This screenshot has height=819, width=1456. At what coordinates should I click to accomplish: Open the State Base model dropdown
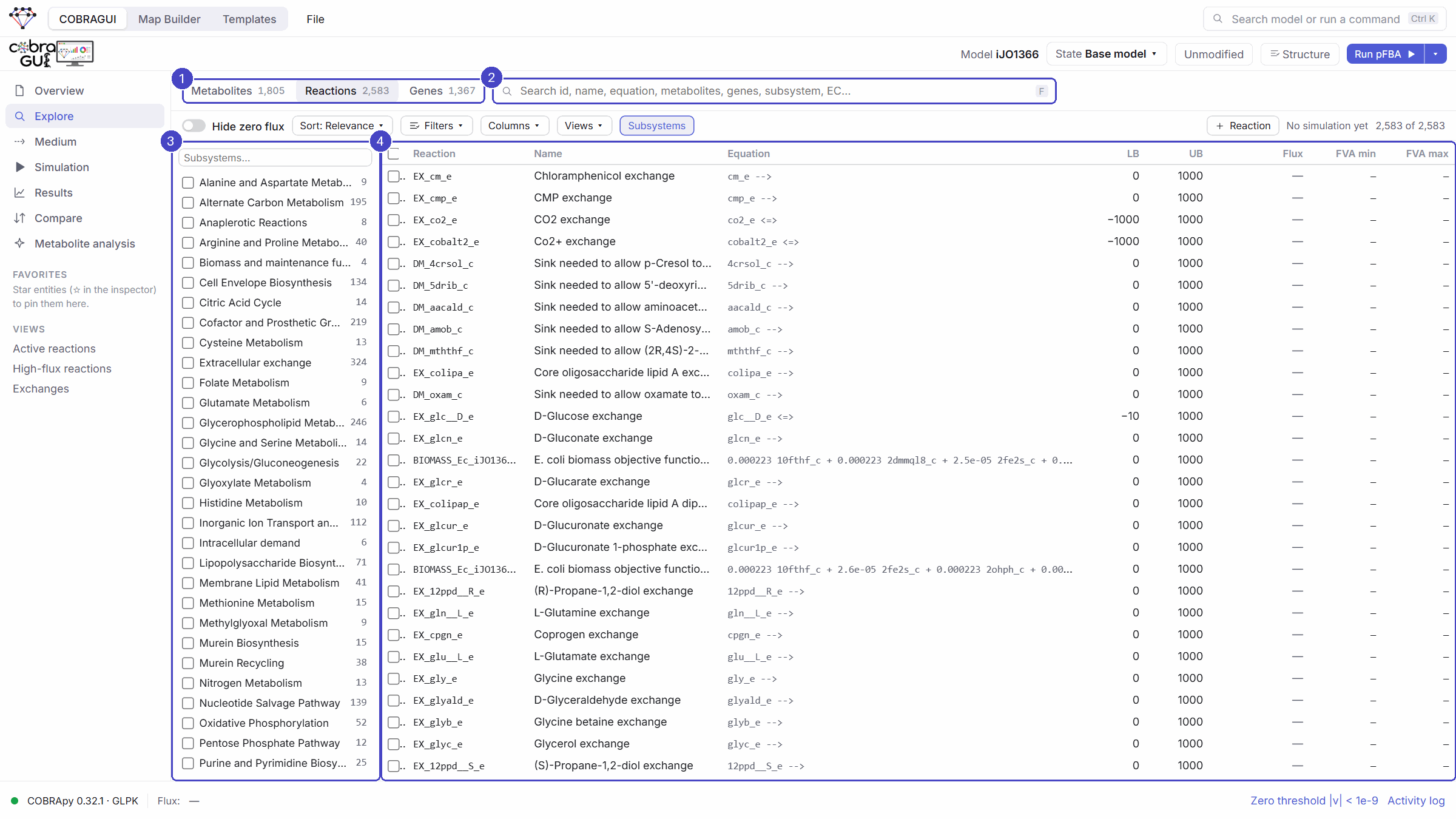[1107, 54]
